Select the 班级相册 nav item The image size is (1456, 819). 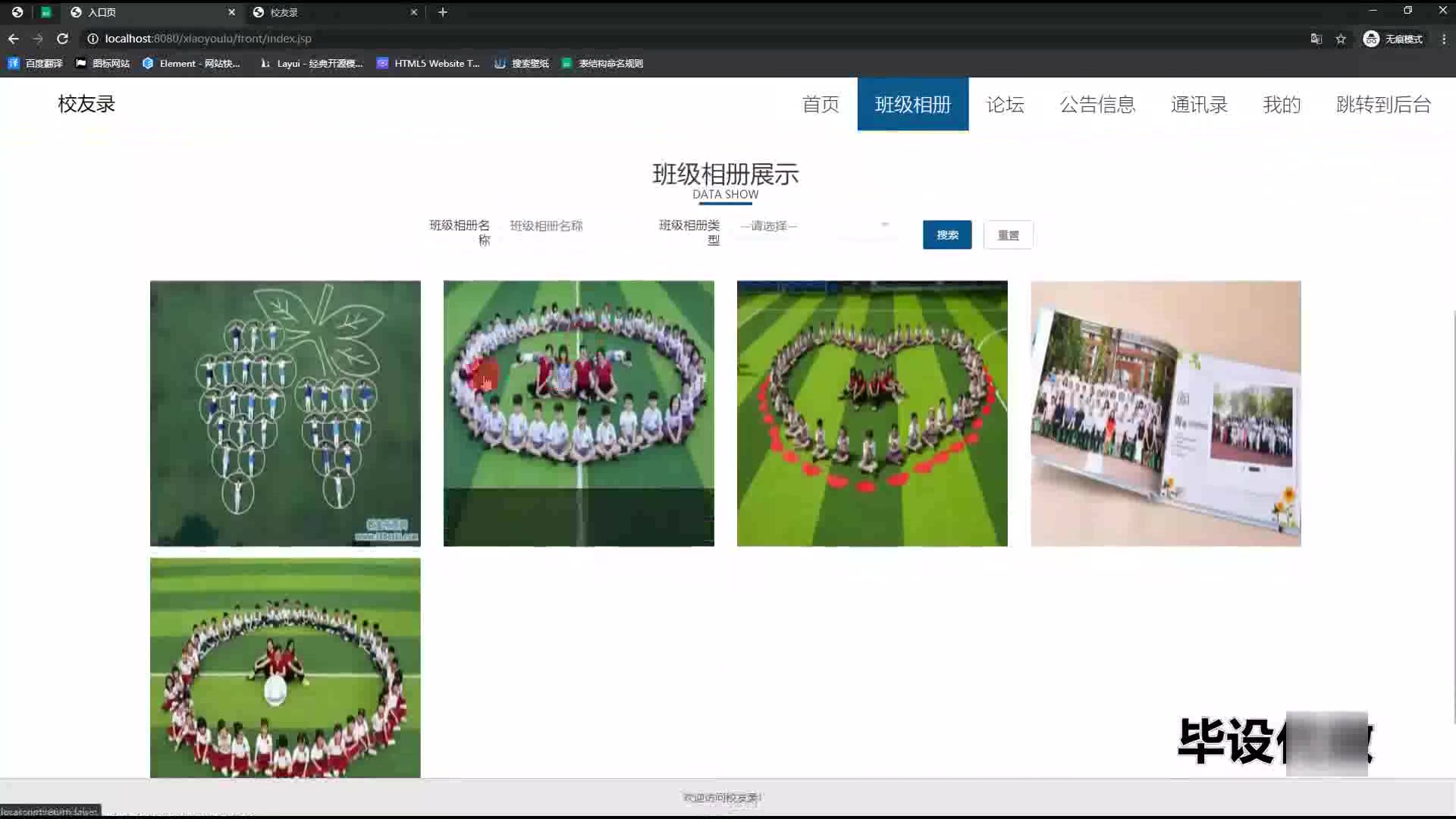click(x=913, y=105)
